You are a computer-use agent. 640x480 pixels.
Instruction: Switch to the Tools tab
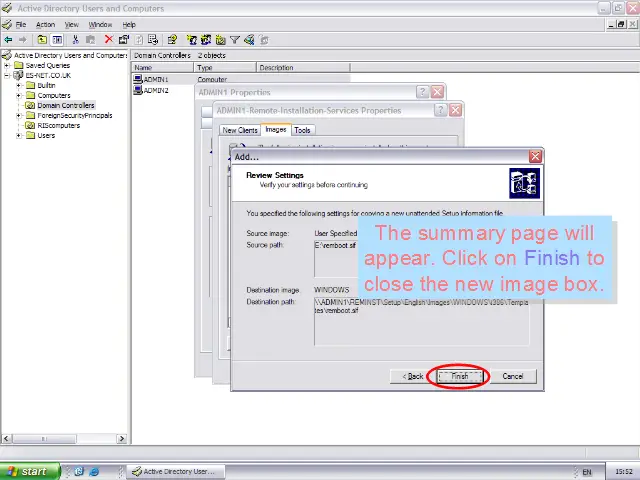pos(302,130)
